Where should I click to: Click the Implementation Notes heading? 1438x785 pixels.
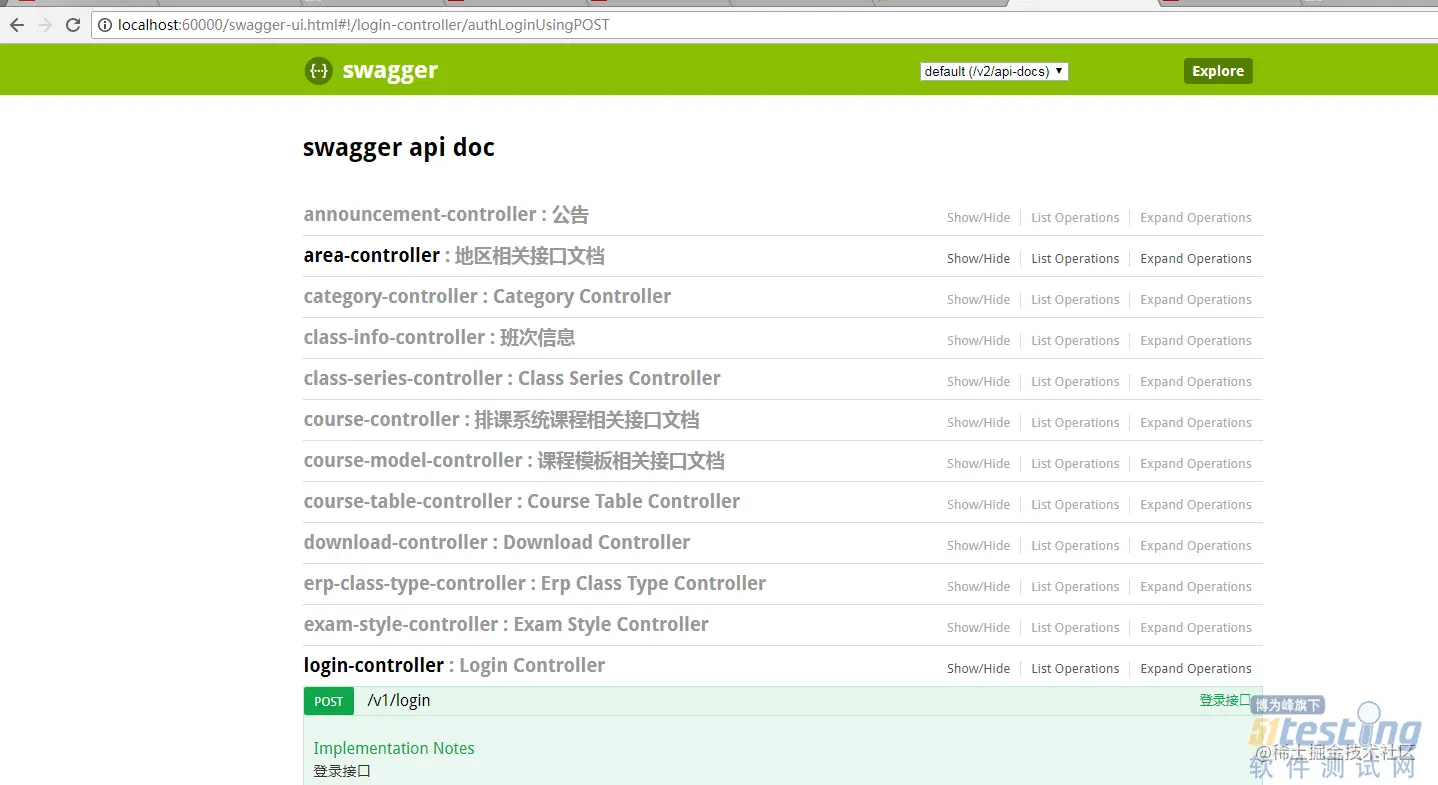394,748
